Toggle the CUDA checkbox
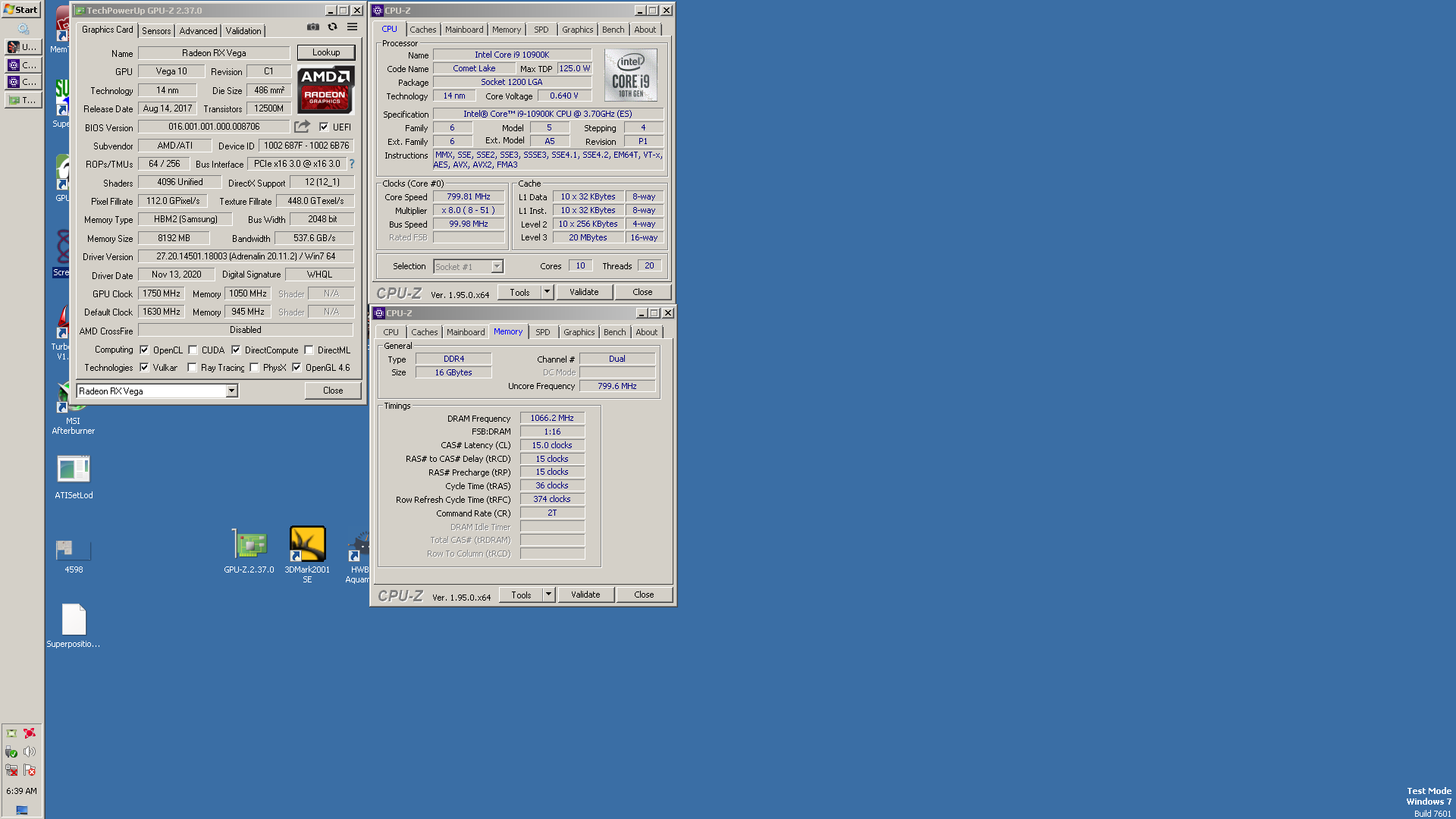The width and height of the screenshot is (1456, 819). [x=193, y=350]
